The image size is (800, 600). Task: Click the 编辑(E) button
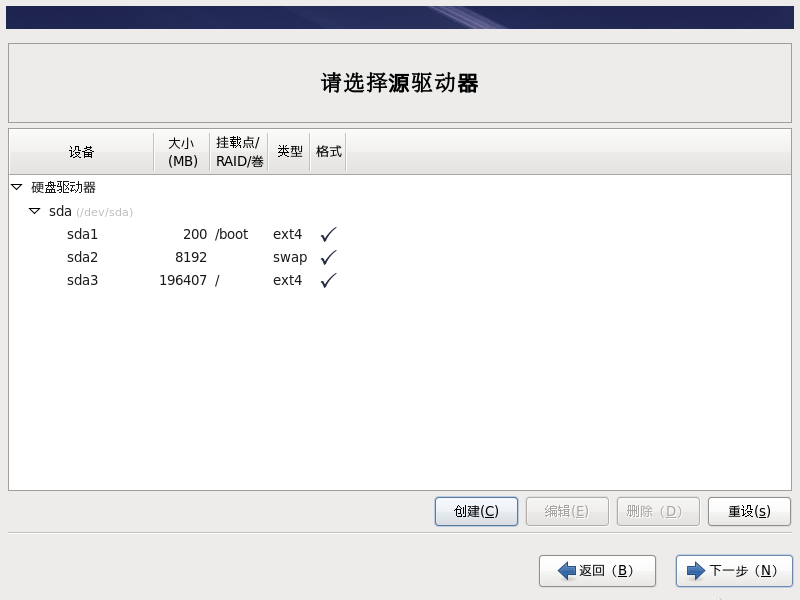(x=567, y=511)
